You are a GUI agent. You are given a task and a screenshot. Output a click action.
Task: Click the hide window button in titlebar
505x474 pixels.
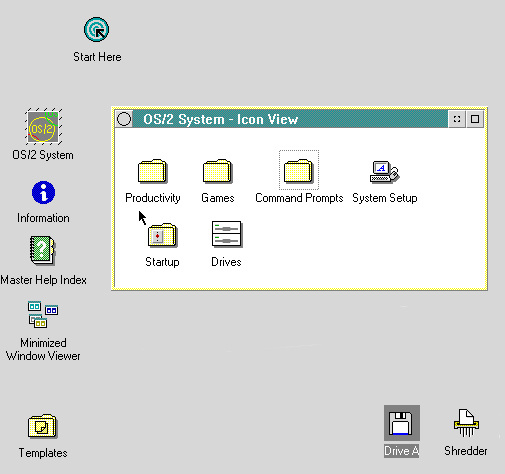pyautogui.click(x=457, y=119)
